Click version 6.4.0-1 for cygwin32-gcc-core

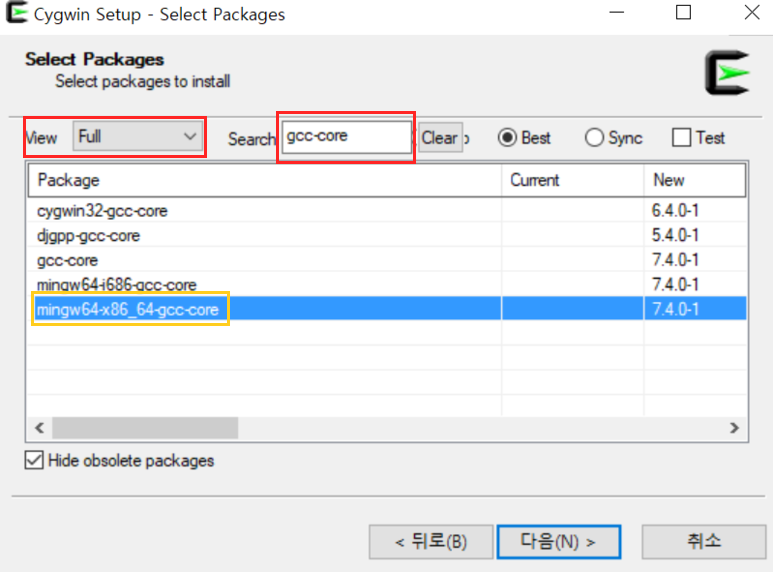[675, 211]
